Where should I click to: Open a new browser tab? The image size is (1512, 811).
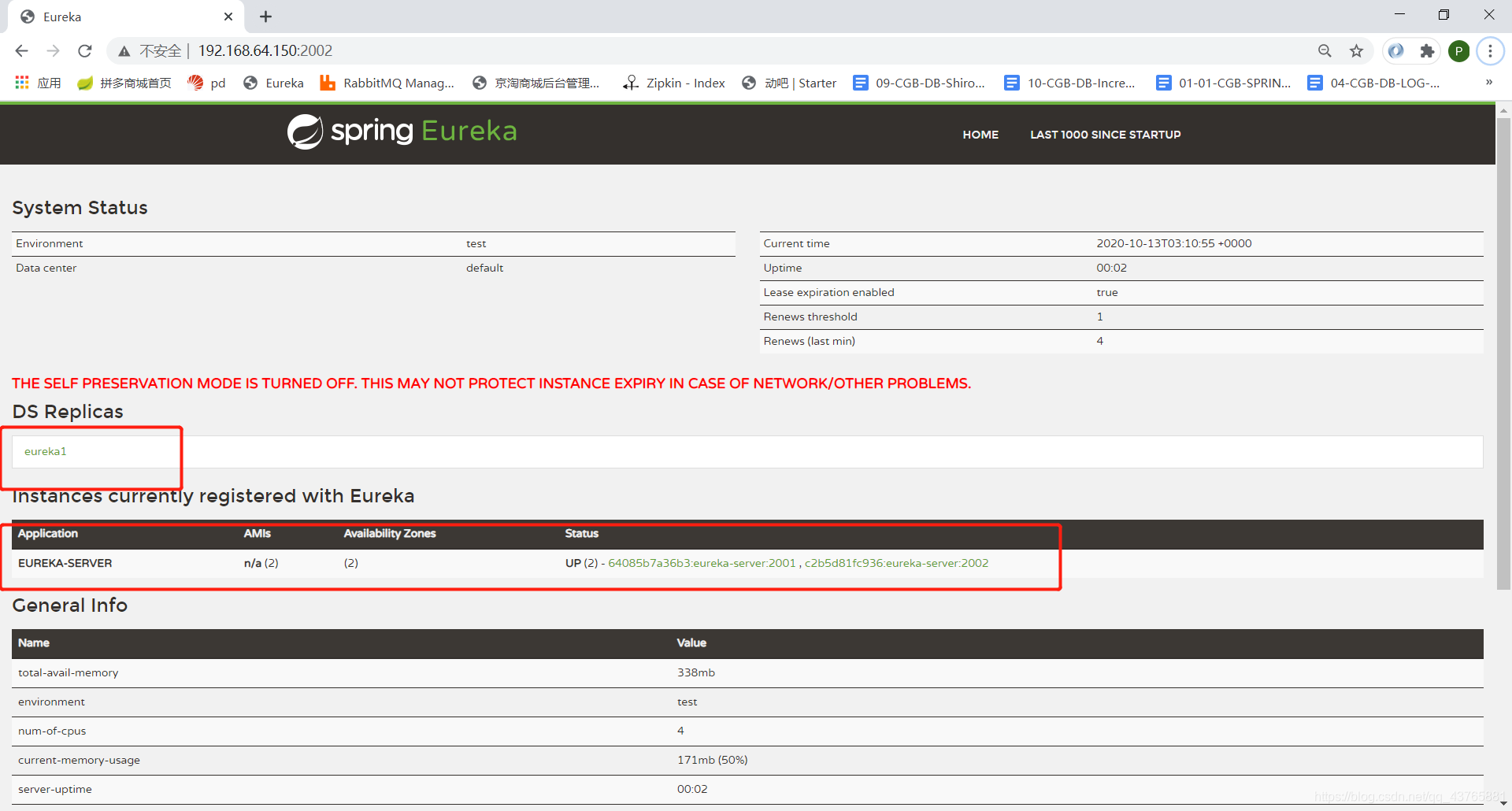[x=265, y=17]
